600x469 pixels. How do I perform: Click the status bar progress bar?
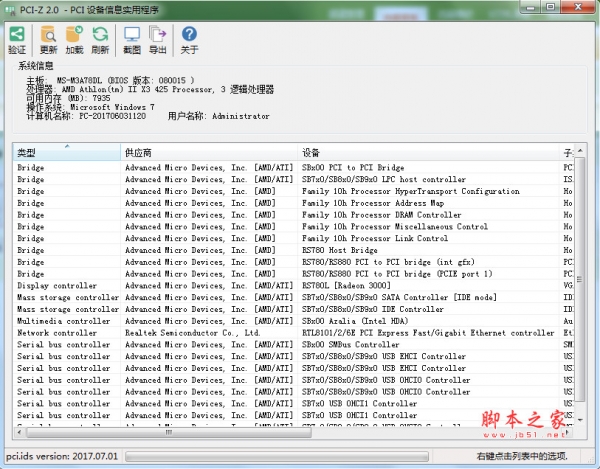pos(277,456)
